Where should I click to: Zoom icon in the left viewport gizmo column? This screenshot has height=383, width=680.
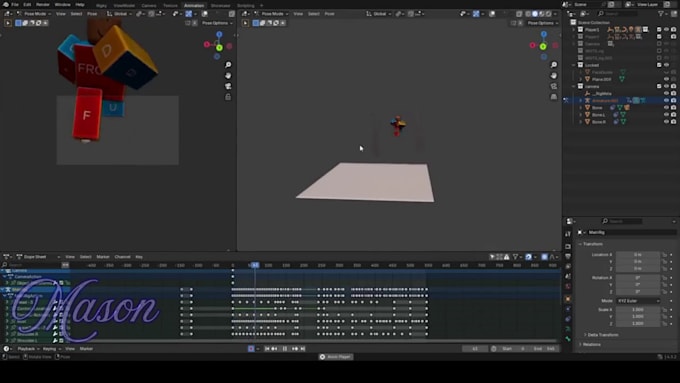tap(228, 65)
